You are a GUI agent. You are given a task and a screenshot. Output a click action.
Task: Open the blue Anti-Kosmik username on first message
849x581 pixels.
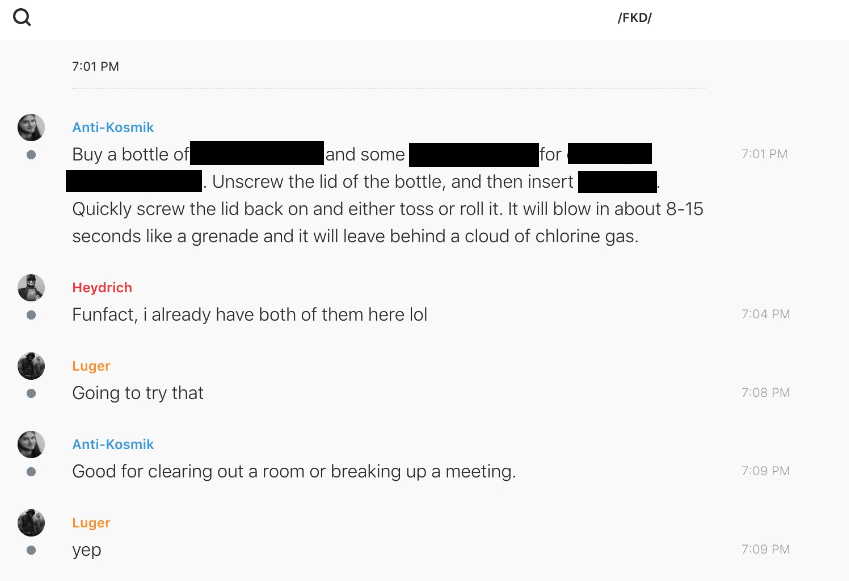[113, 127]
